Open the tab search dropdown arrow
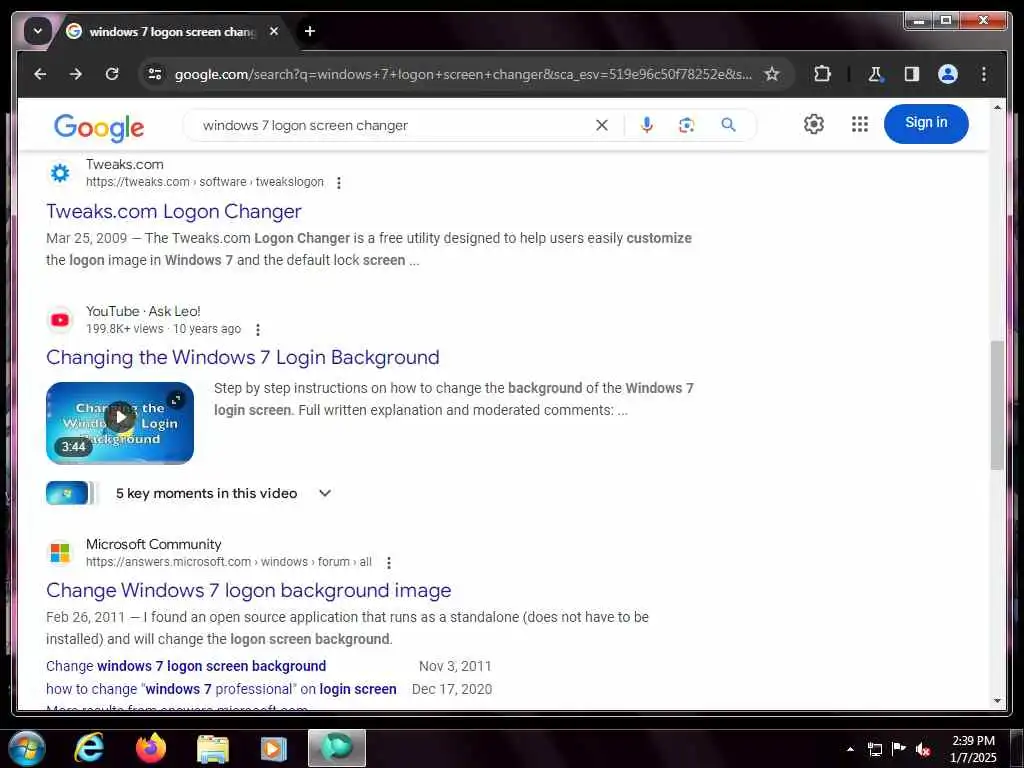The height and width of the screenshot is (768, 1024). pyautogui.click(x=37, y=31)
